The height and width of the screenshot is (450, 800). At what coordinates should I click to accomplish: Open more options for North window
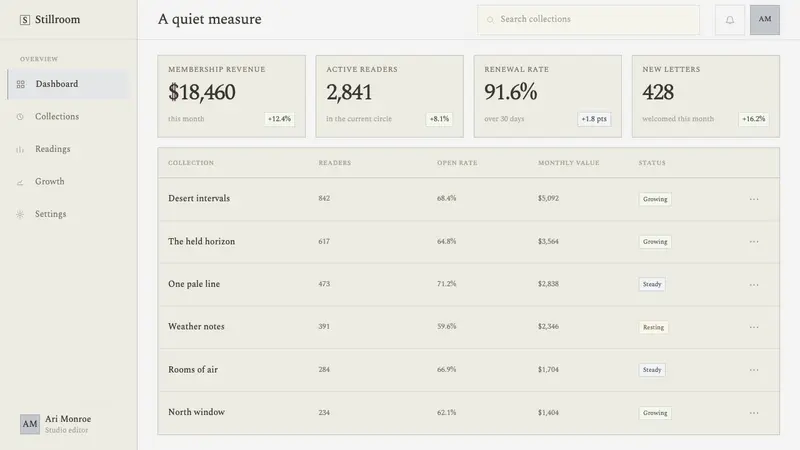tap(754, 412)
